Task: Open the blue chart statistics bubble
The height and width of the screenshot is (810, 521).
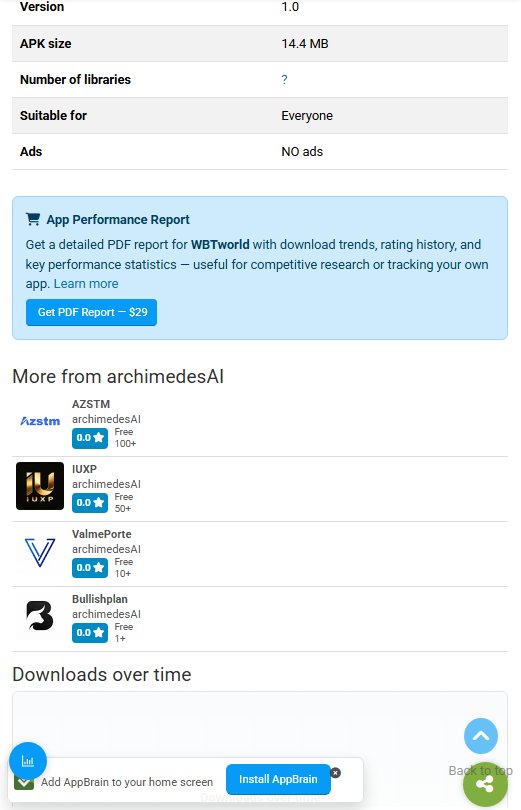Action: pyautogui.click(x=28, y=761)
